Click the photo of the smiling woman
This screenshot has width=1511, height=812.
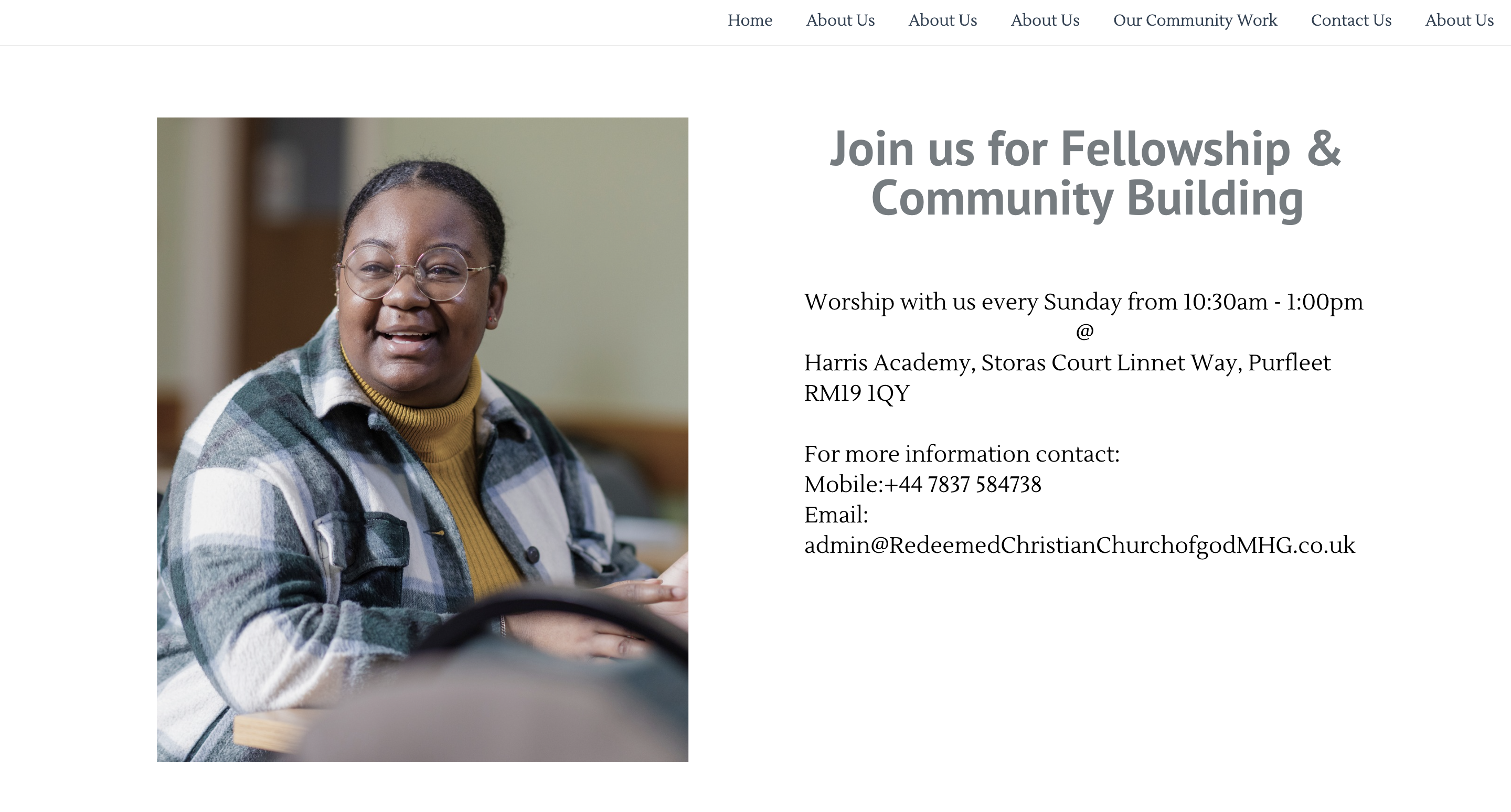pos(422,440)
